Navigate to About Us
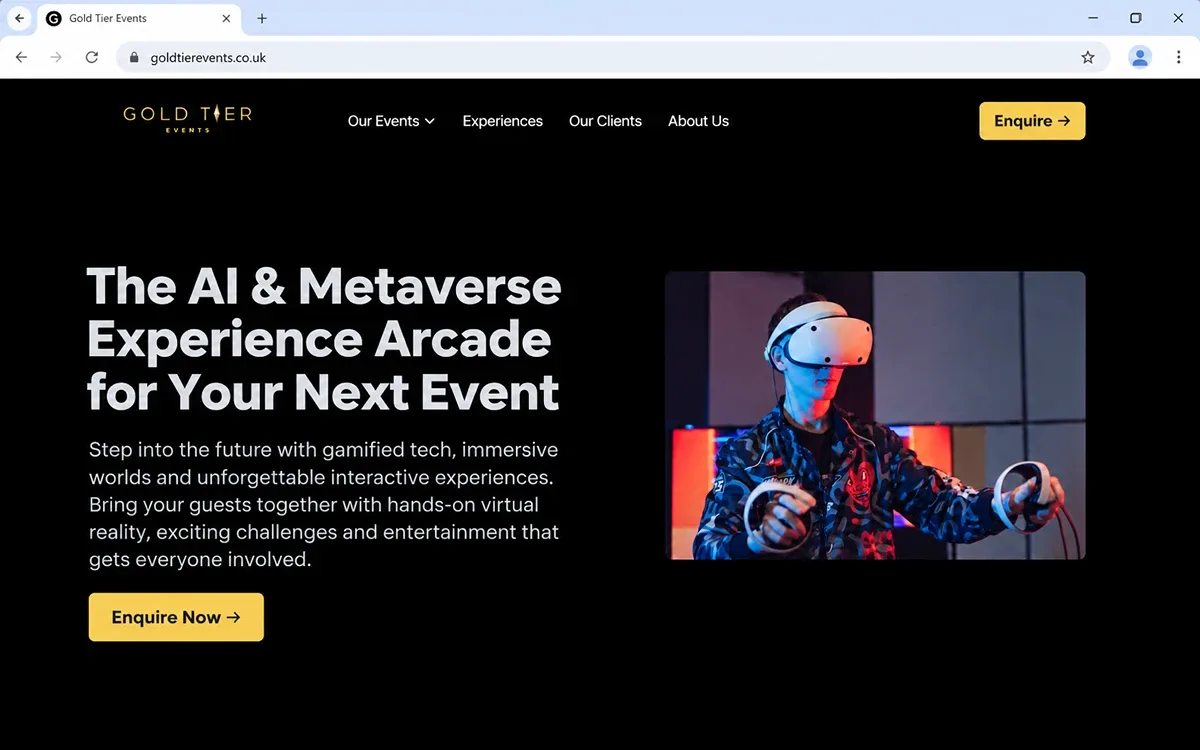The width and height of the screenshot is (1200, 750). [698, 121]
